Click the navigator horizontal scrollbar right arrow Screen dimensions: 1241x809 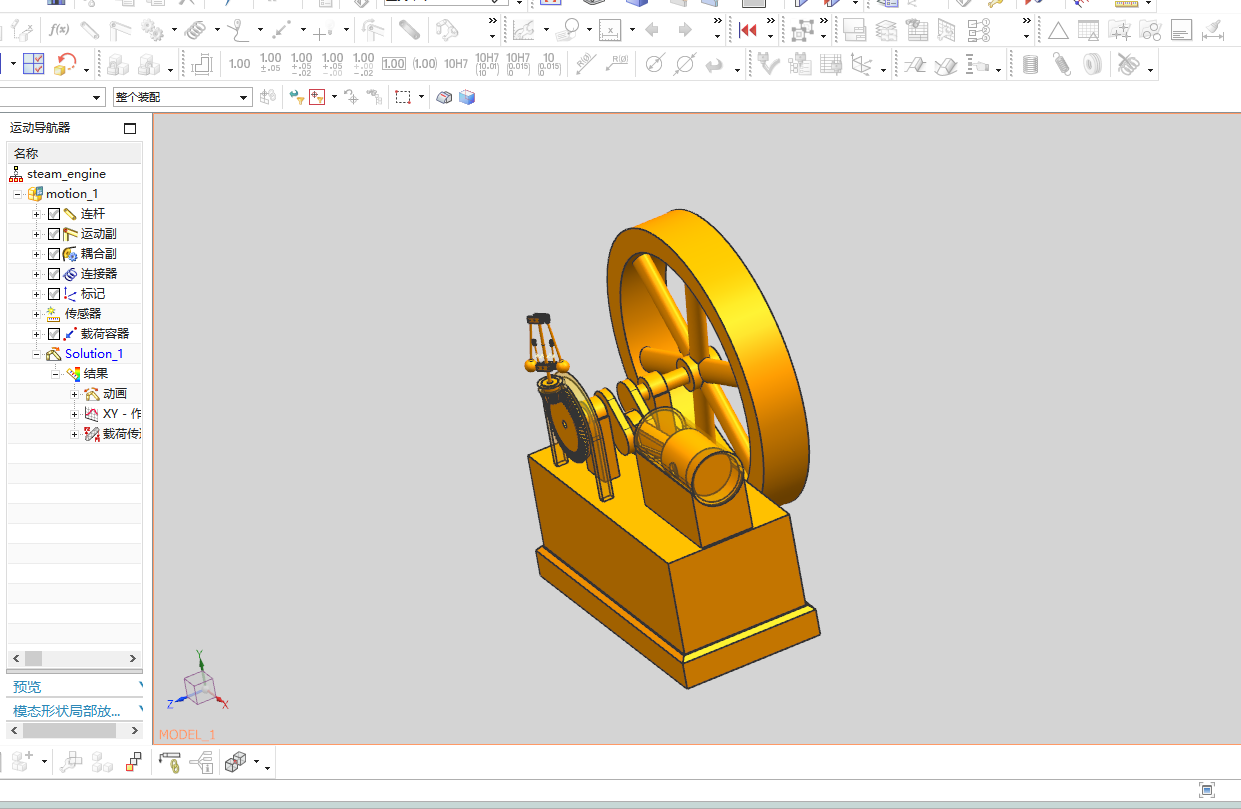133,658
